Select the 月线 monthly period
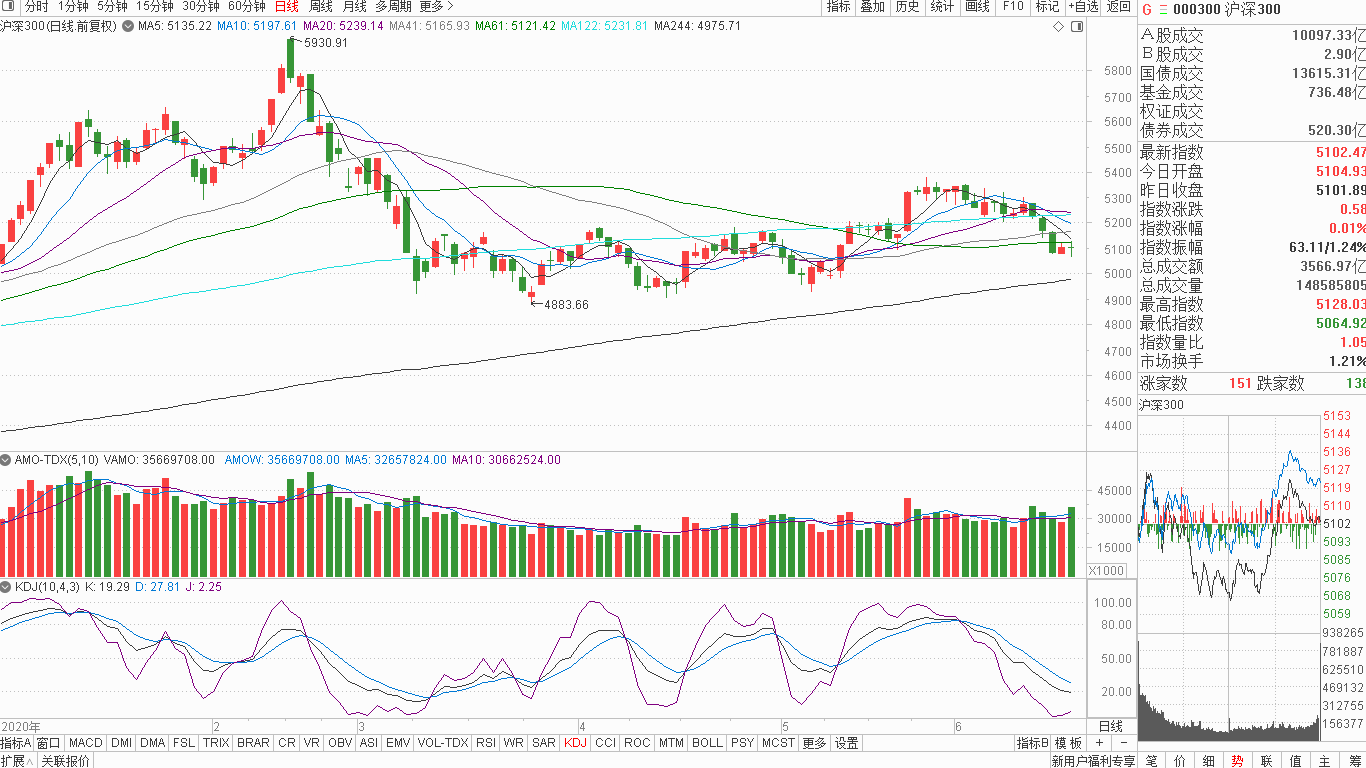Image resolution: width=1366 pixels, height=768 pixels. pyautogui.click(x=354, y=7)
